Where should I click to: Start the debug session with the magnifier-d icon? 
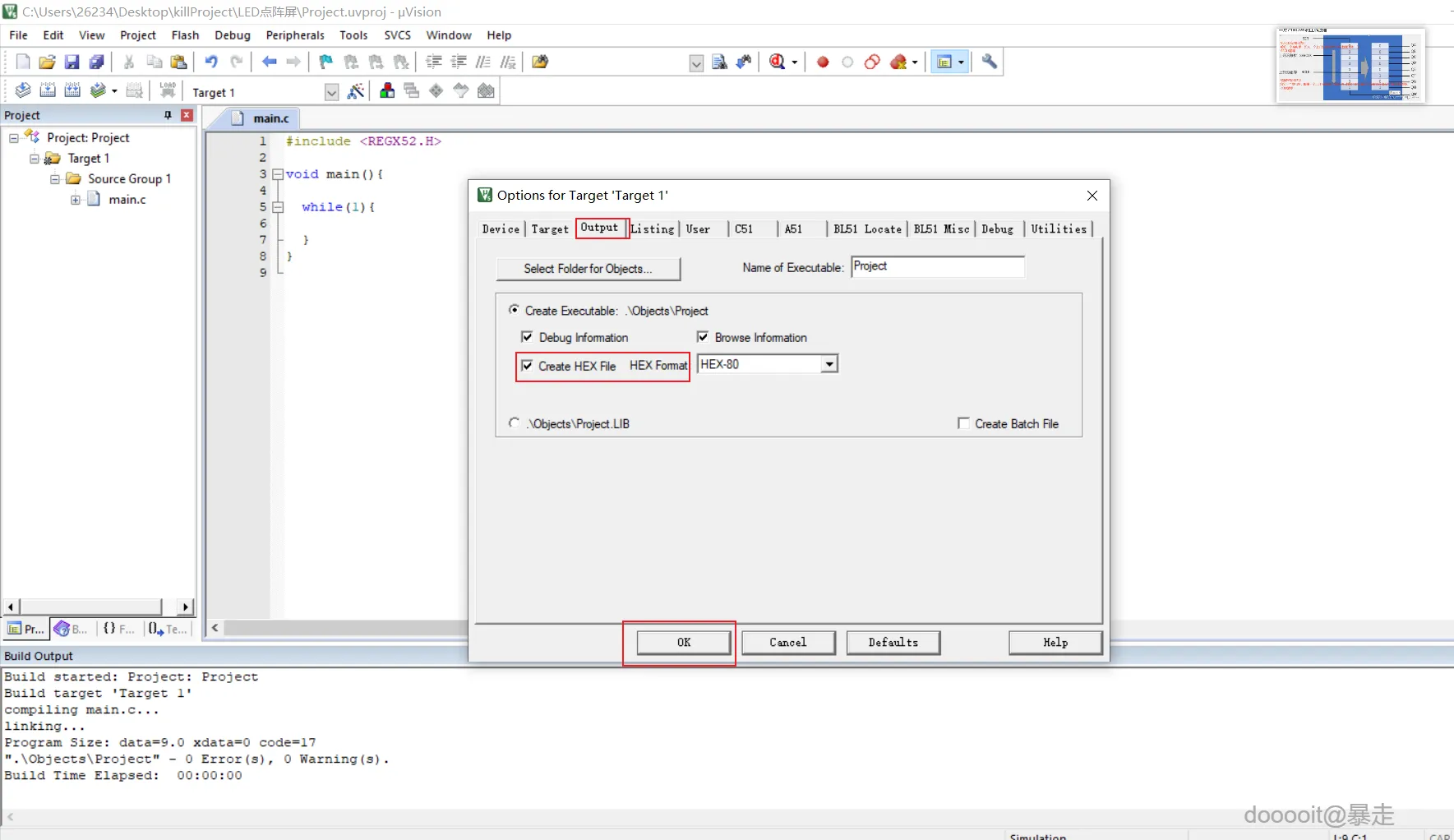(x=778, y=62)
